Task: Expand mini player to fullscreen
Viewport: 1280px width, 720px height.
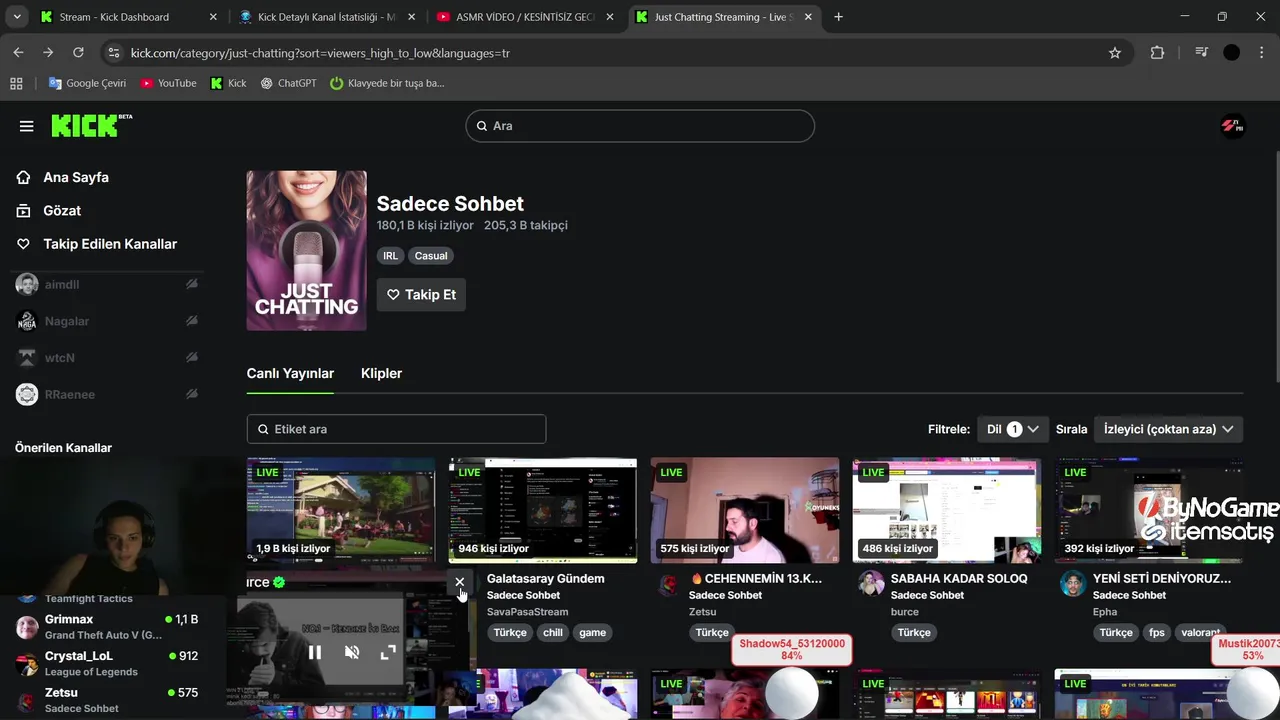Action: 389,652
